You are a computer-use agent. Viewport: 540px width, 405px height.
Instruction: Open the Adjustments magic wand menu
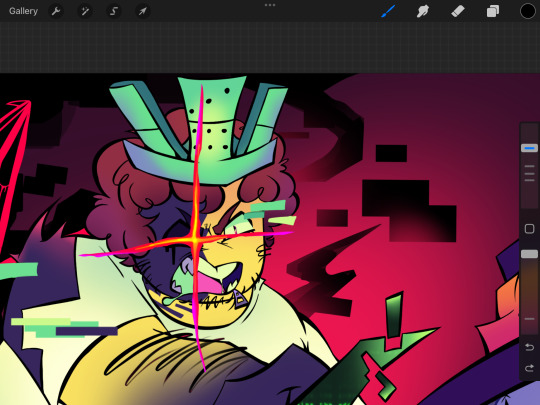coord(85,11)
